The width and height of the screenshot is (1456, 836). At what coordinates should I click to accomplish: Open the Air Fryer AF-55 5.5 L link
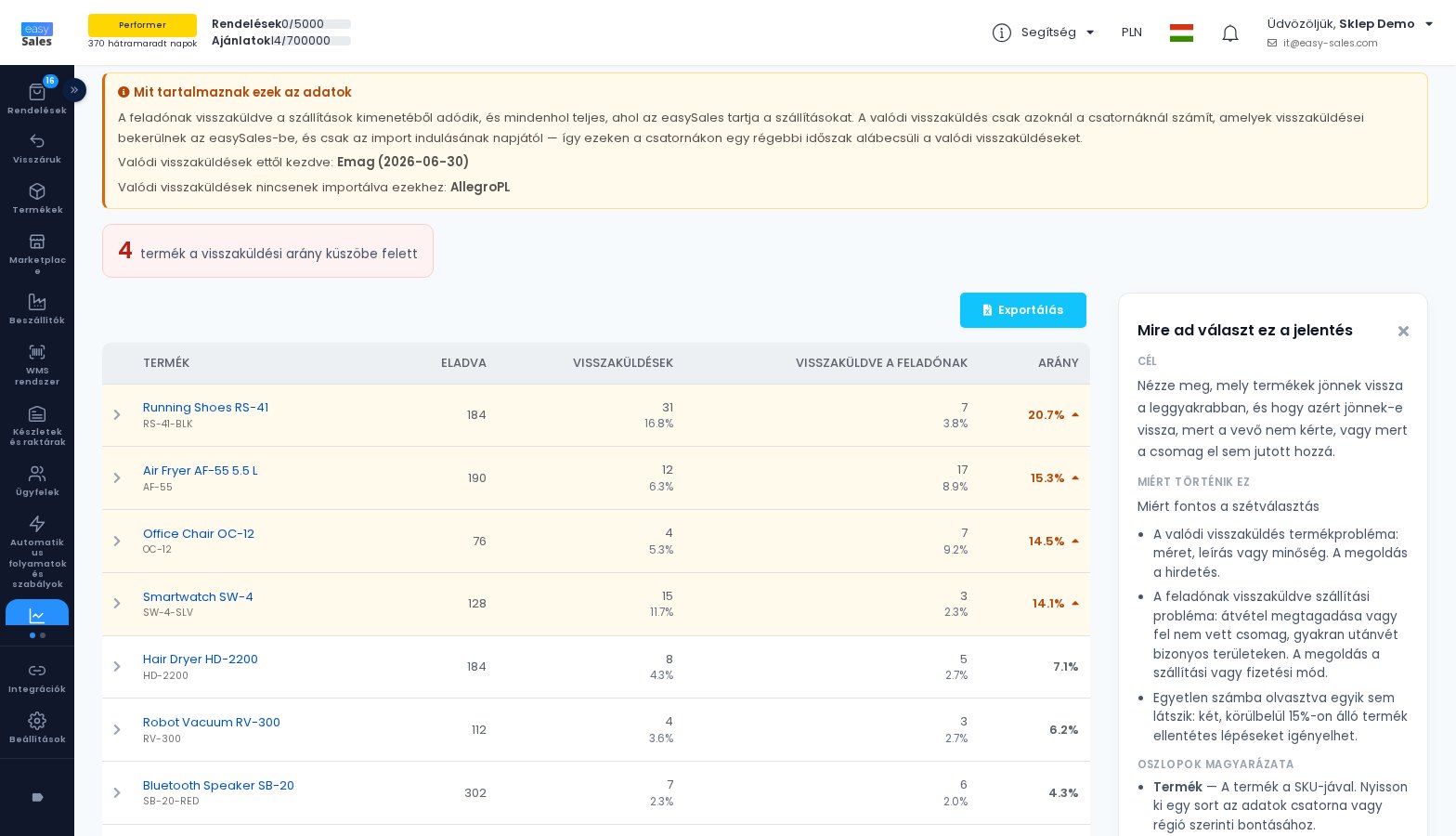[x=201, y=471]
